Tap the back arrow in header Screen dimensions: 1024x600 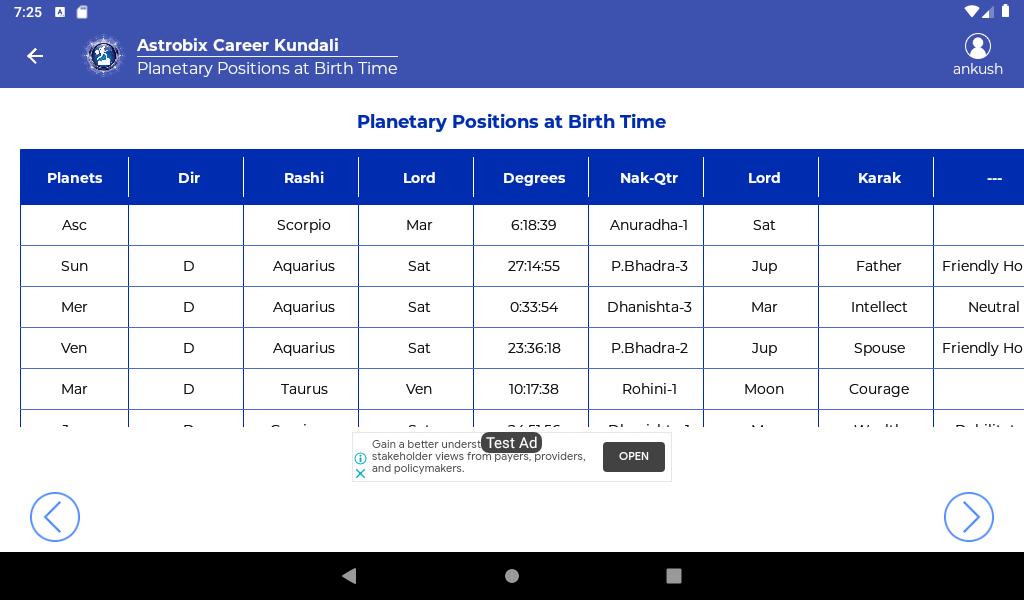(35, 56)
